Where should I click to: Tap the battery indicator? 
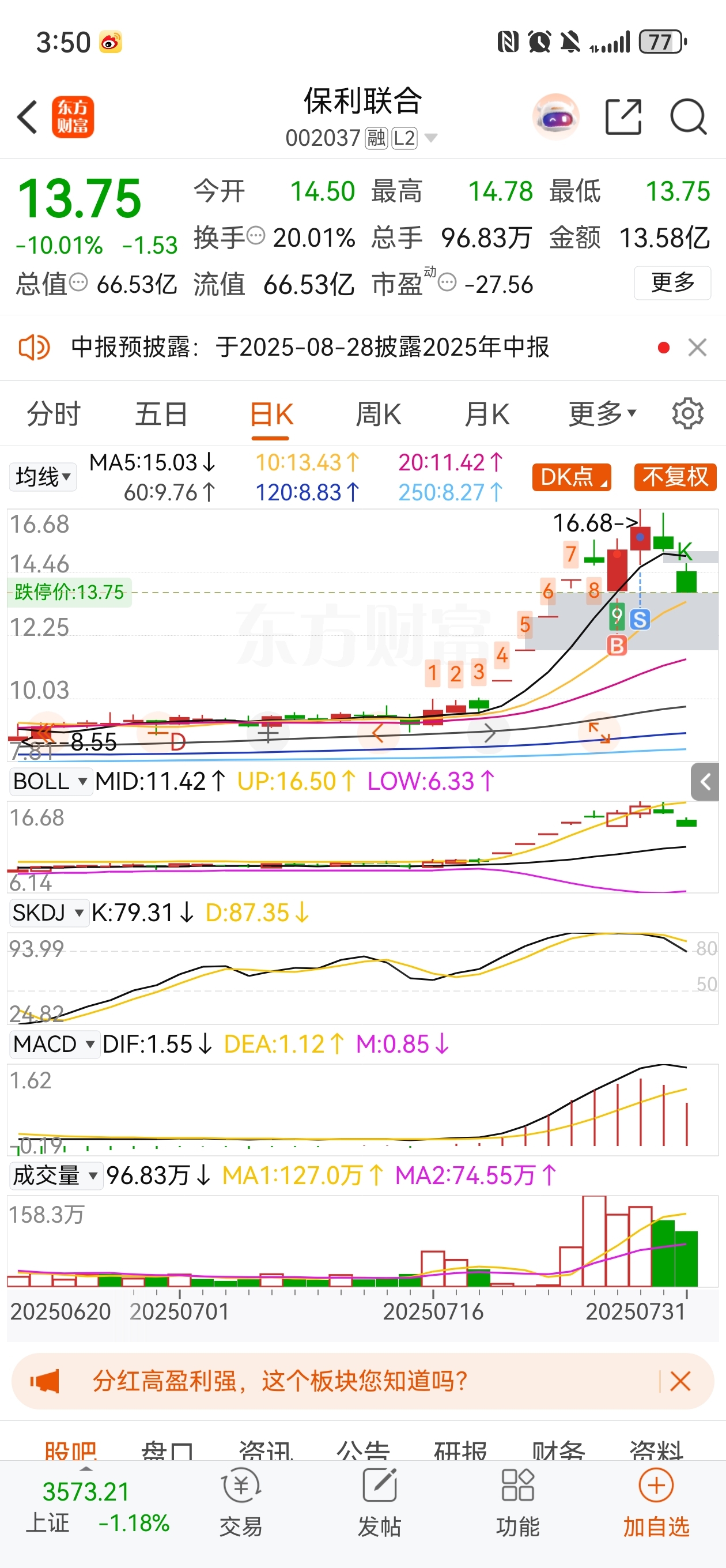pos(662,42)
